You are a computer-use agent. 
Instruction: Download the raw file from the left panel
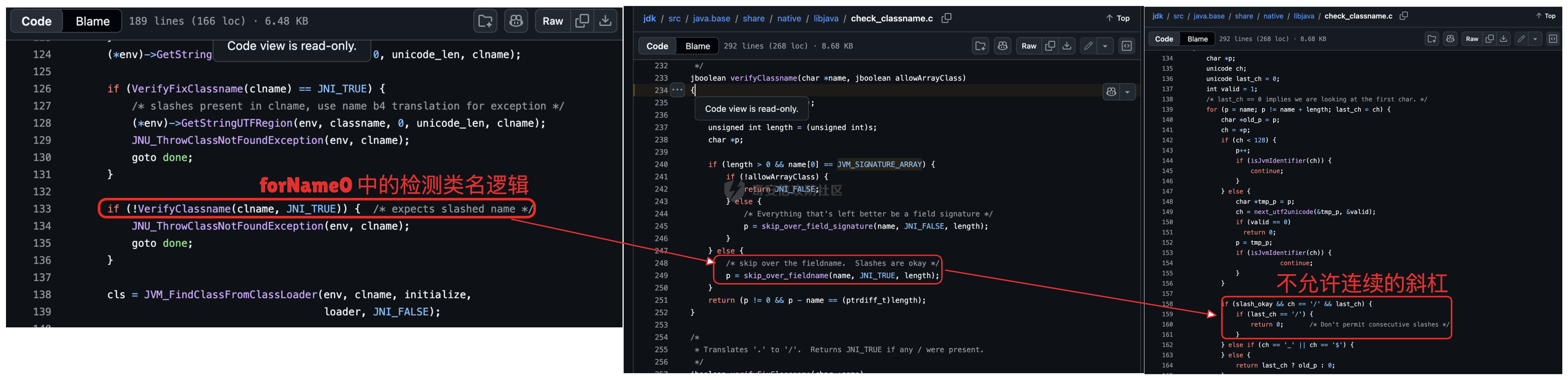pos(605,21)
